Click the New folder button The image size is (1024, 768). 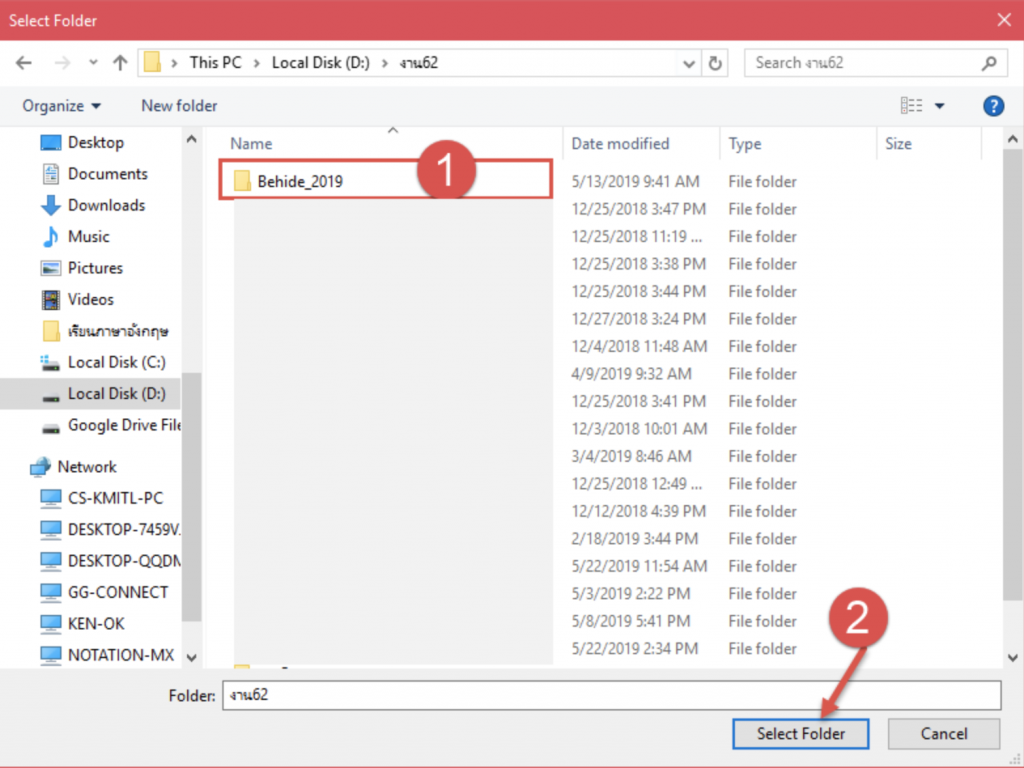179,106
